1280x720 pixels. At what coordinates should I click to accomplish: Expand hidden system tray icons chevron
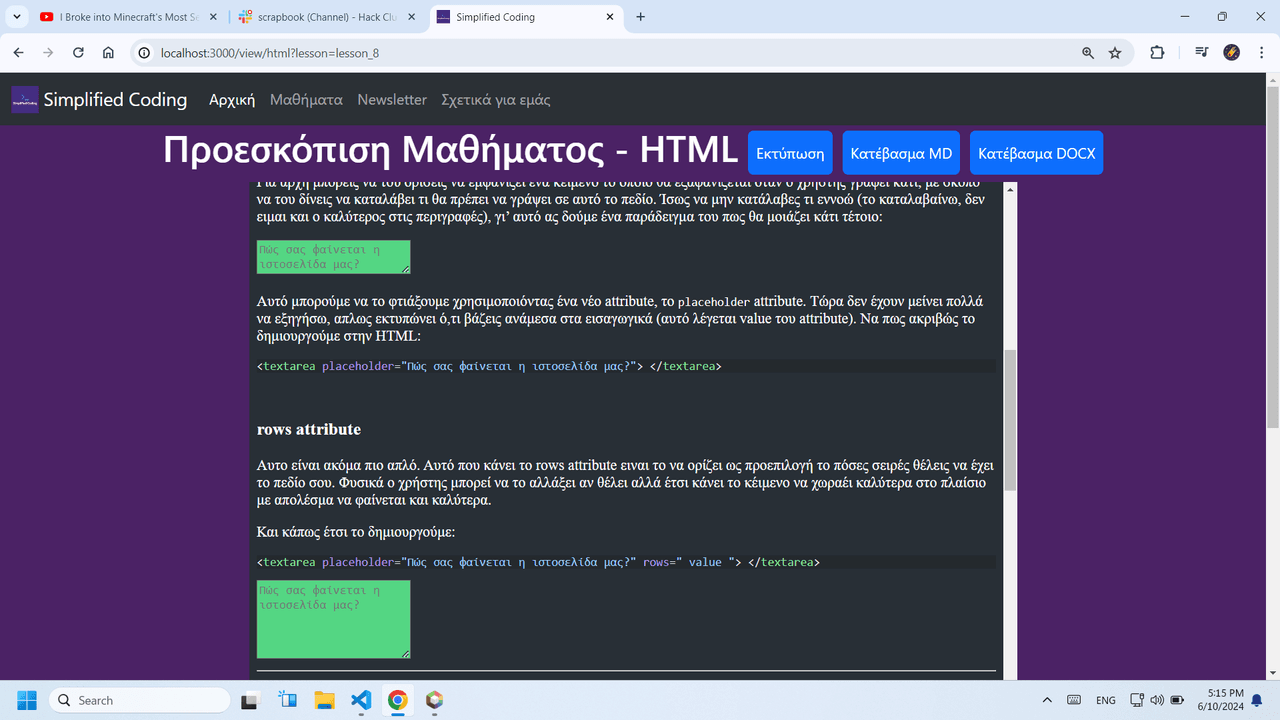[x=1047, y=700]
